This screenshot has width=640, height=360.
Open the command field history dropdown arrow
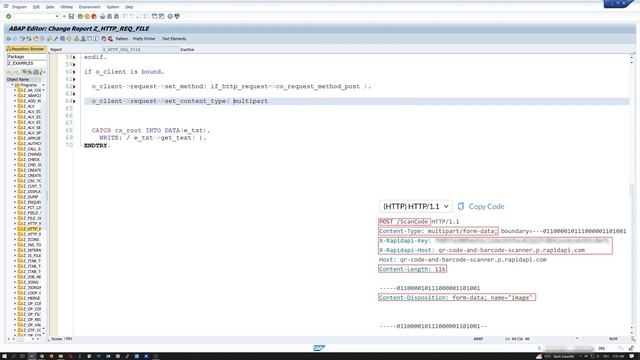(x=57, y=16)
